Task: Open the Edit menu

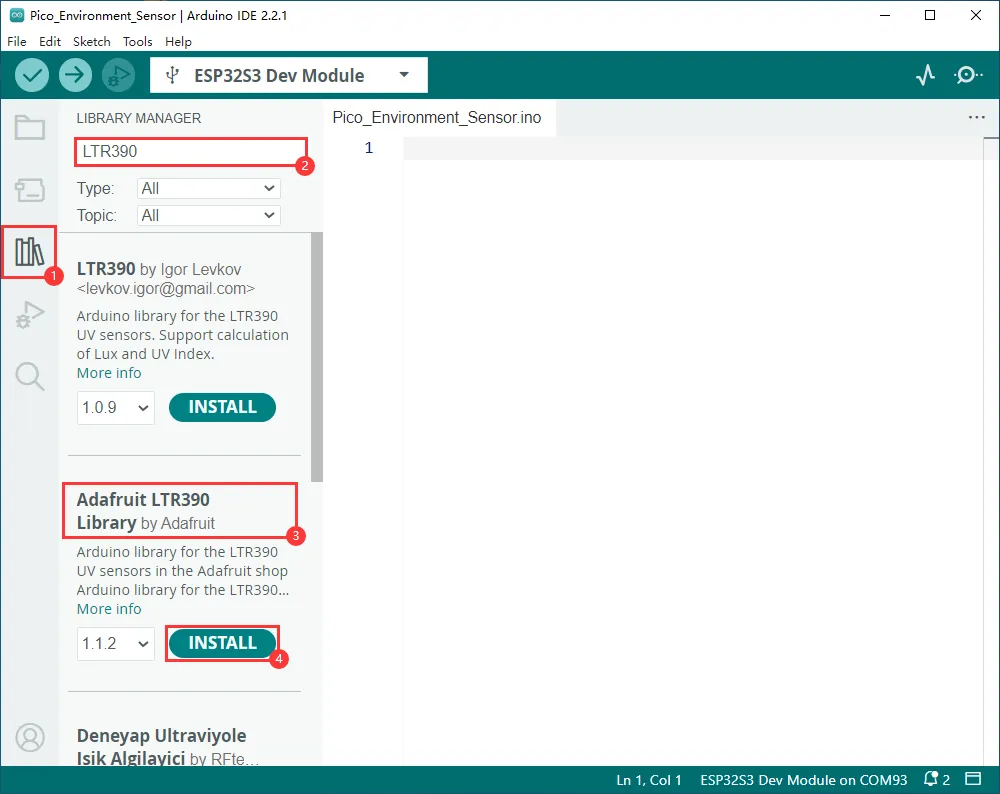Action: [x=50, y=41]
